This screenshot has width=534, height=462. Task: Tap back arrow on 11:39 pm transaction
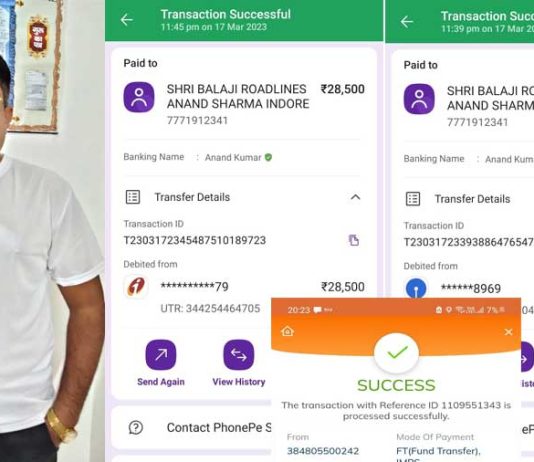click(407, 22)
